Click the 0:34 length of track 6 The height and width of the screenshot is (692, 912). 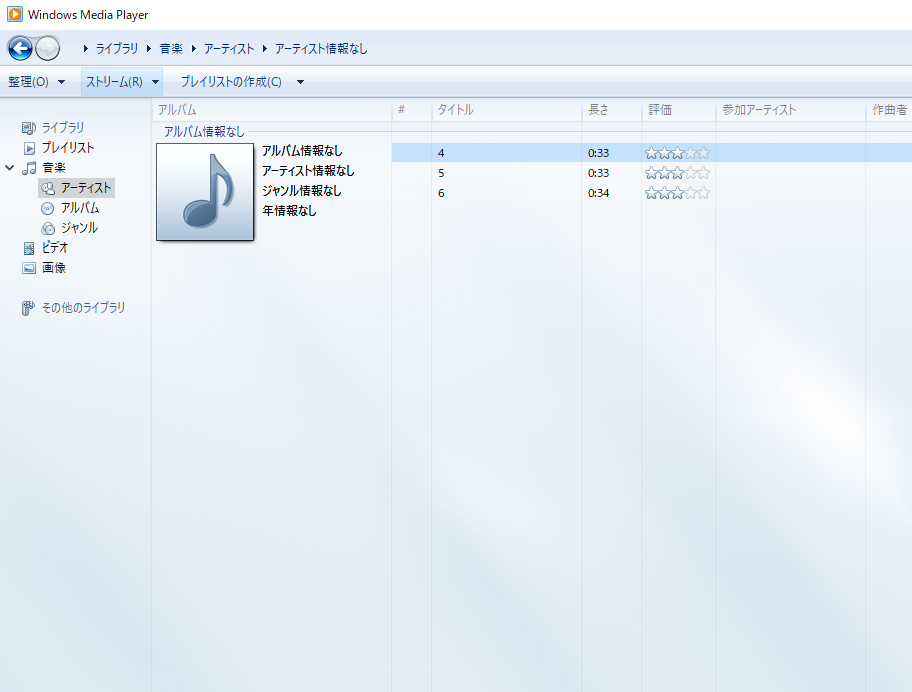click(598, 193)
